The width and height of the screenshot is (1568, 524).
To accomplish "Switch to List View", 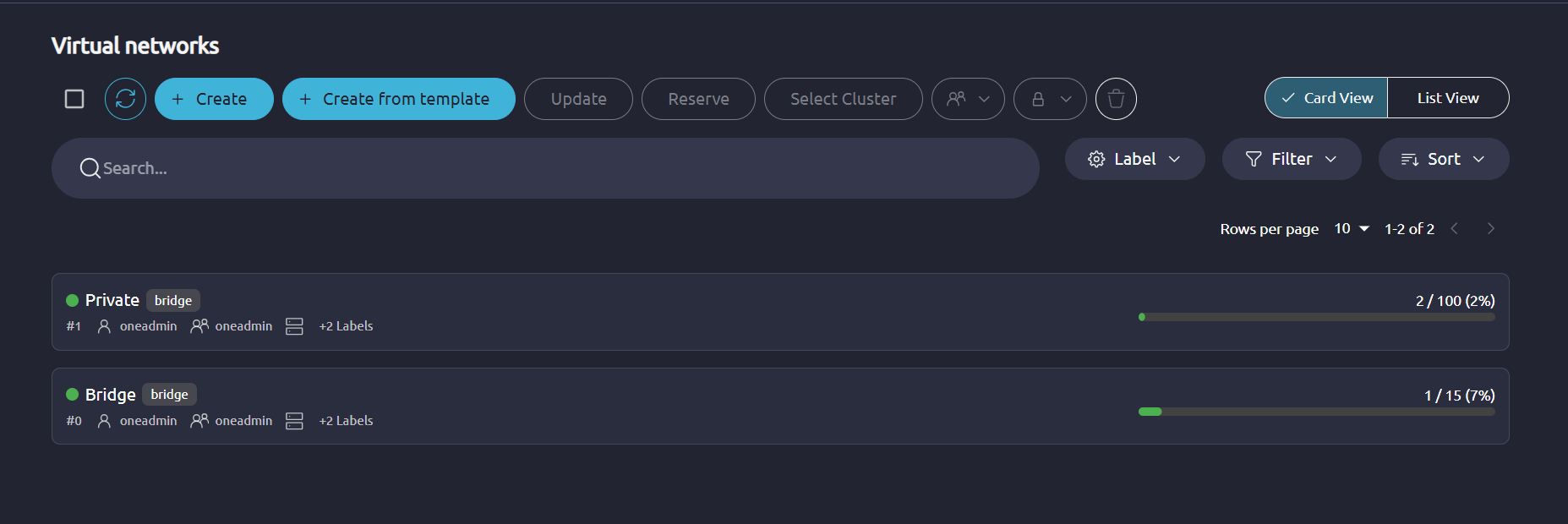I will tap(1448, 98).
